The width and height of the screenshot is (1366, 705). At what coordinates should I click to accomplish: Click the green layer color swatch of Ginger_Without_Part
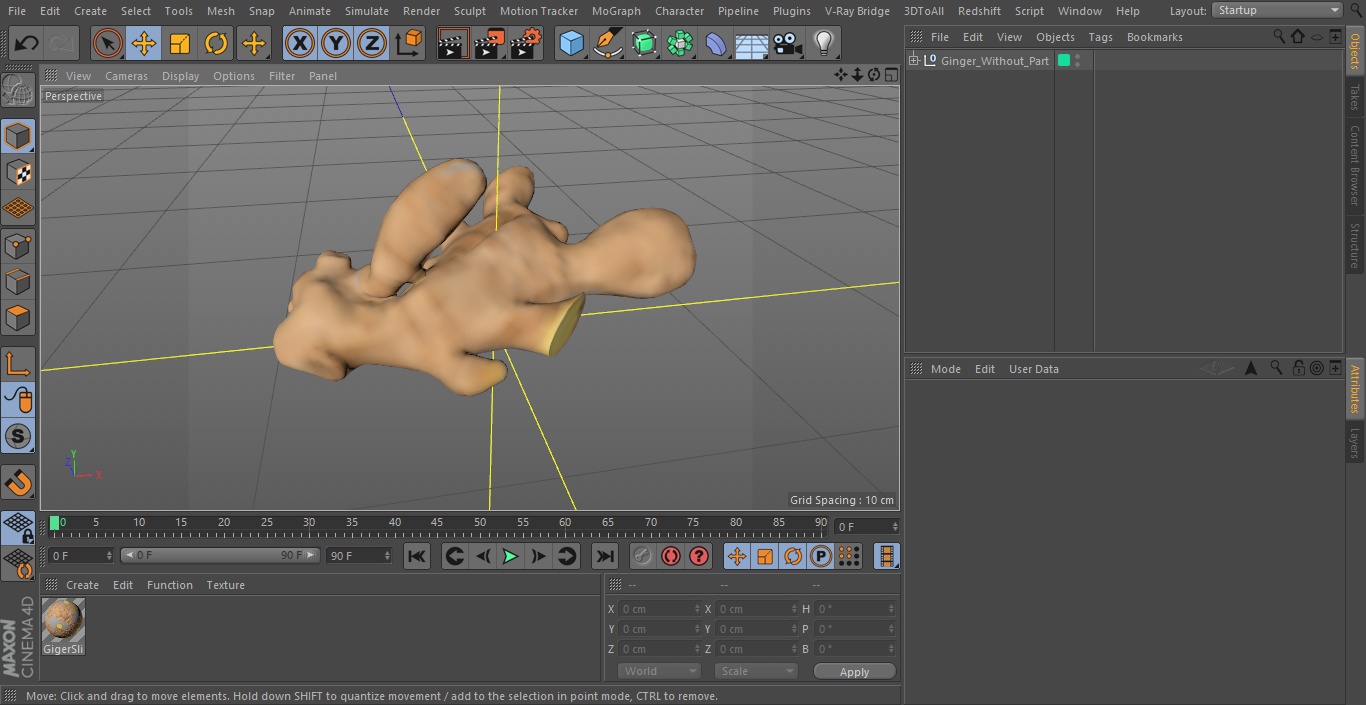(x=1064, y=61)
